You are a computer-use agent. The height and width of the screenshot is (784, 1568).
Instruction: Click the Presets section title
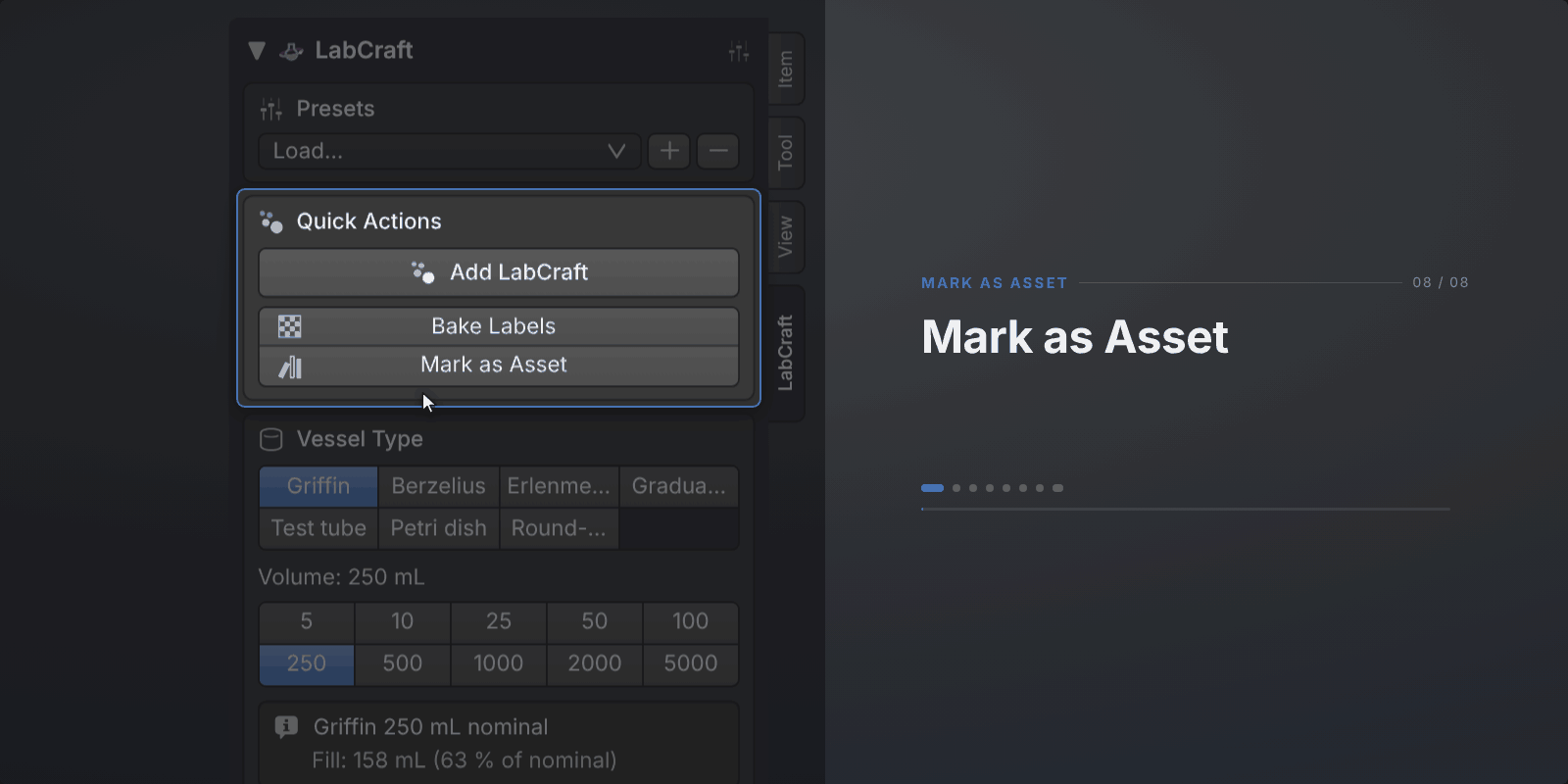(335, 109)
